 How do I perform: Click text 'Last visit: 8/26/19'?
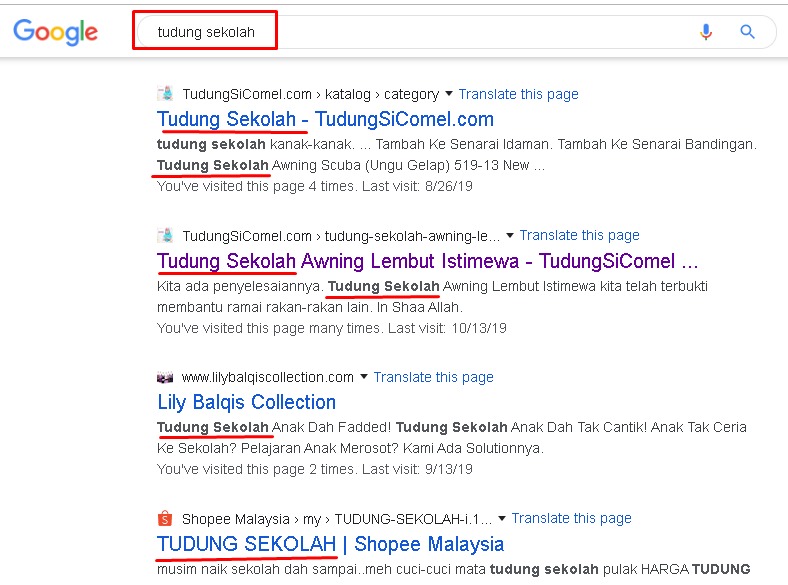coord(417,186)
